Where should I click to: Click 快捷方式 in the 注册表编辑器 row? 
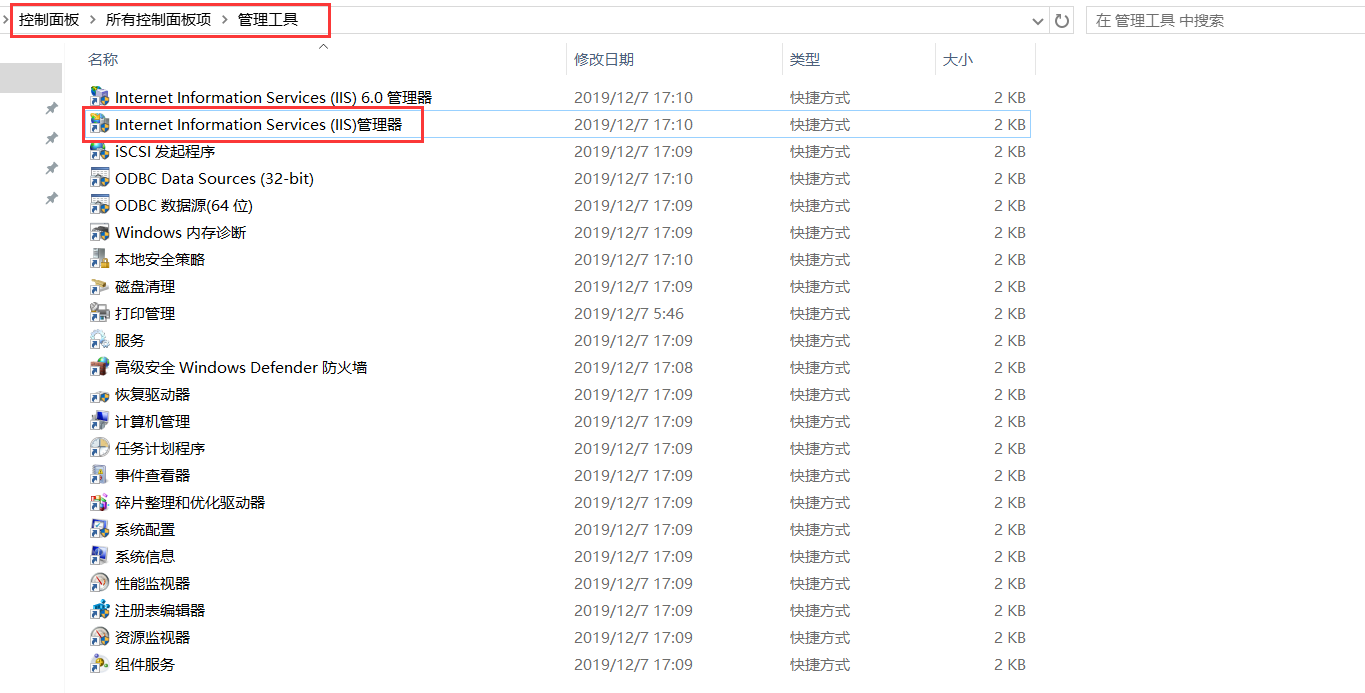click(x=820, y=610)
